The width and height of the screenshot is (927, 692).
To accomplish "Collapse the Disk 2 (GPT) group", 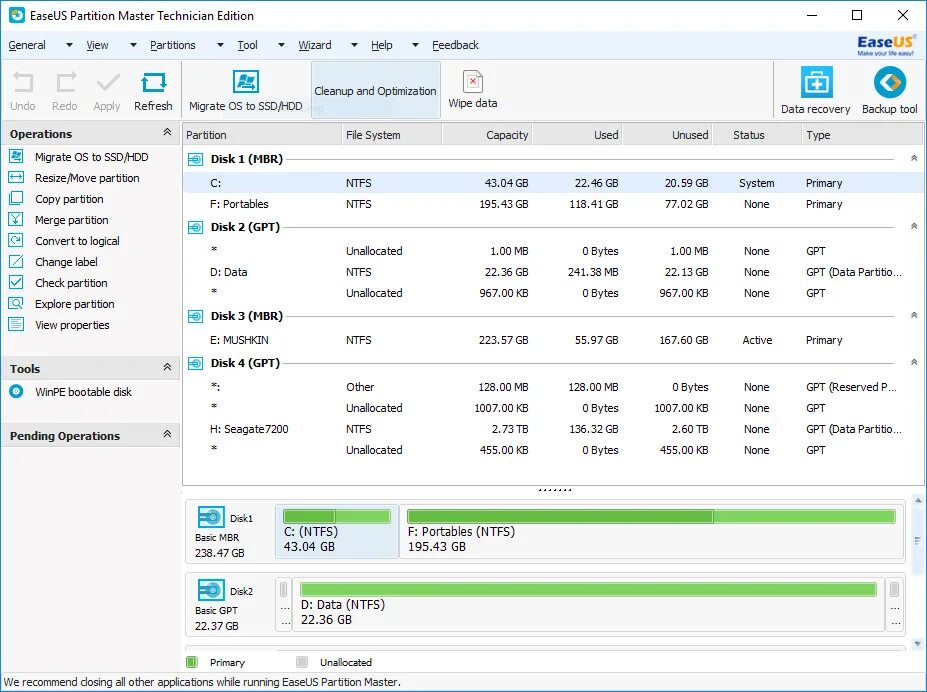I will tap(914, 226).
